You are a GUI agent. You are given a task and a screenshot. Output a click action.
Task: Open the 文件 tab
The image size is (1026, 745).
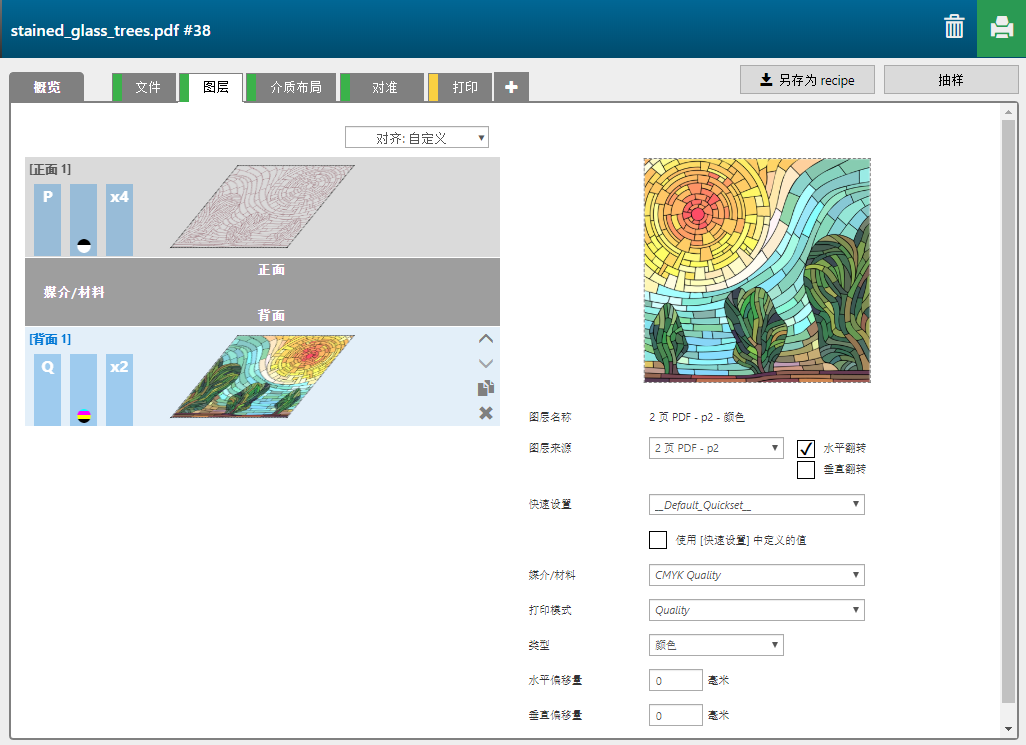point(145,87)
